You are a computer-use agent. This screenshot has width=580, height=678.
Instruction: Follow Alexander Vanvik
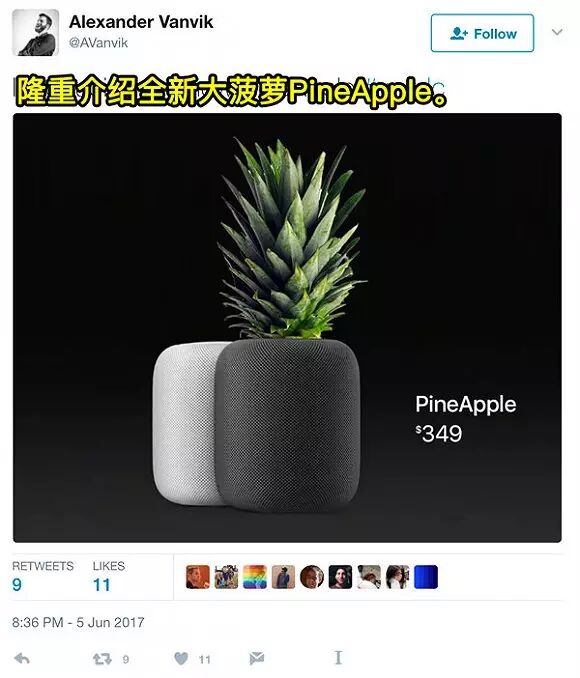[482, 33]
